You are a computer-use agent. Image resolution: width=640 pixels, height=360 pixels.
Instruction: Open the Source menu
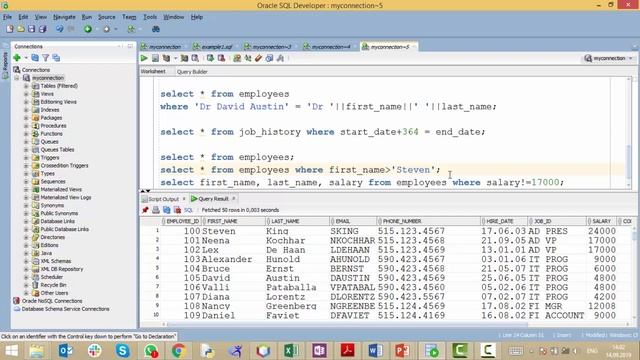coord(107,17)
